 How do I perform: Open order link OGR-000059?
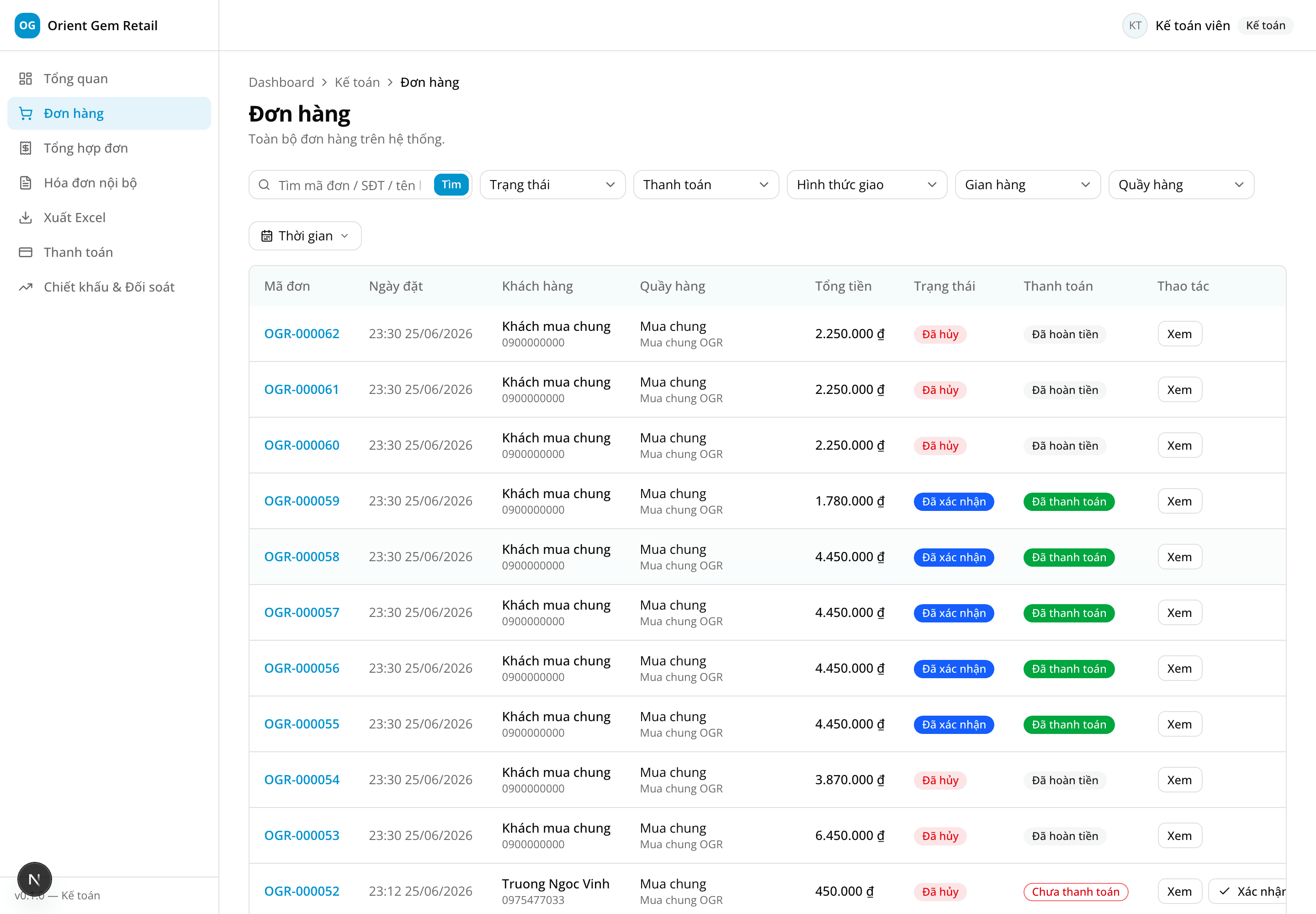[301, 501]
